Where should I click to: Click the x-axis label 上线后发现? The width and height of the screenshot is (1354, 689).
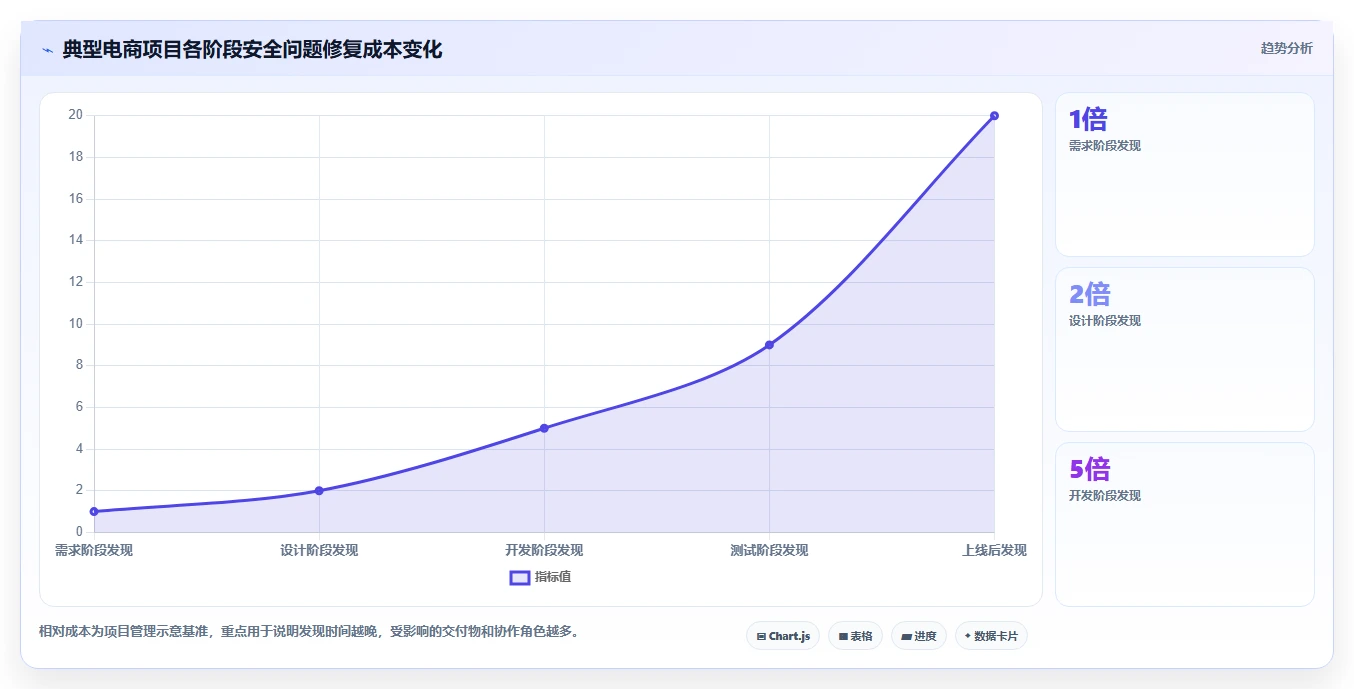point(994,550)
